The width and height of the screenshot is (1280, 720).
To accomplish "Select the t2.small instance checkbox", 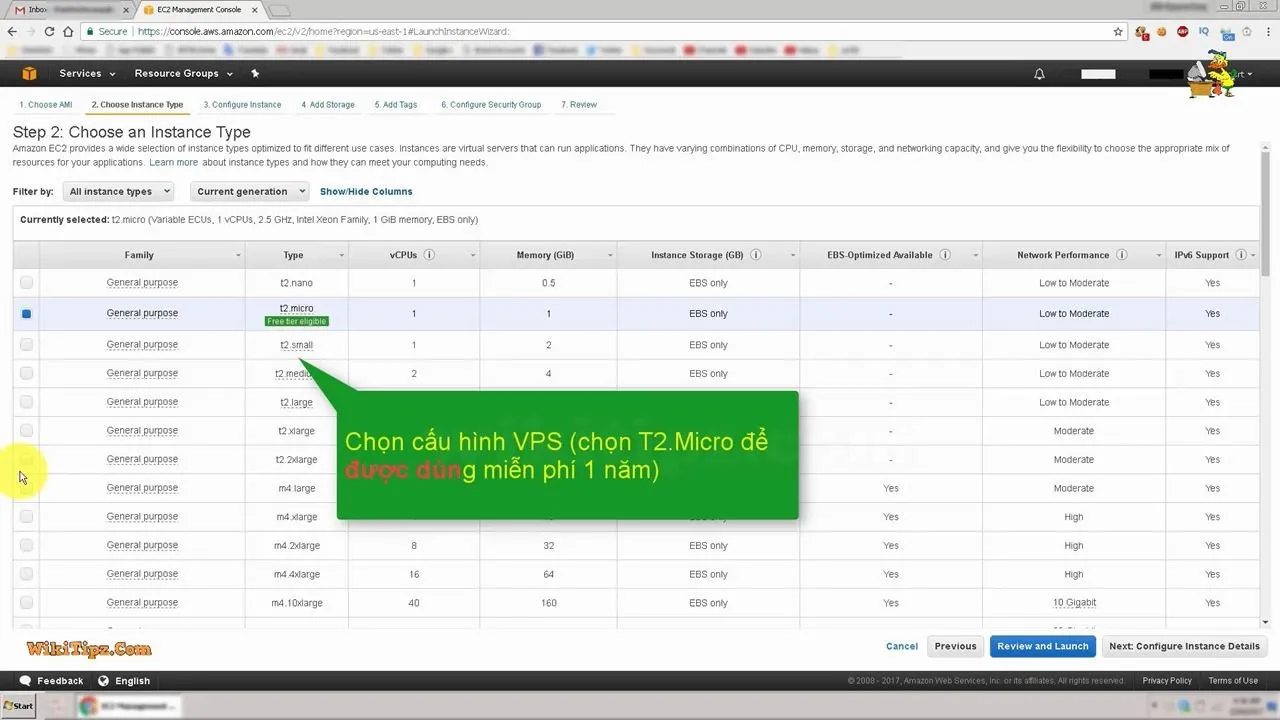I will 26,344.
